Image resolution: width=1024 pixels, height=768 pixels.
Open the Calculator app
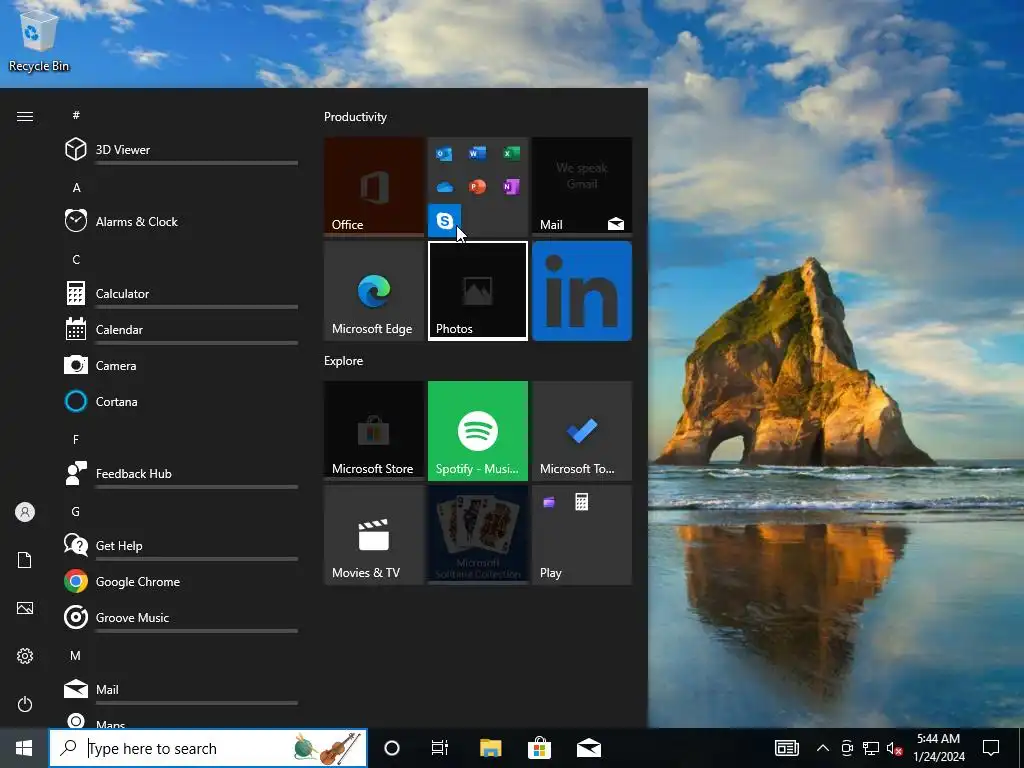click(181, 293)
